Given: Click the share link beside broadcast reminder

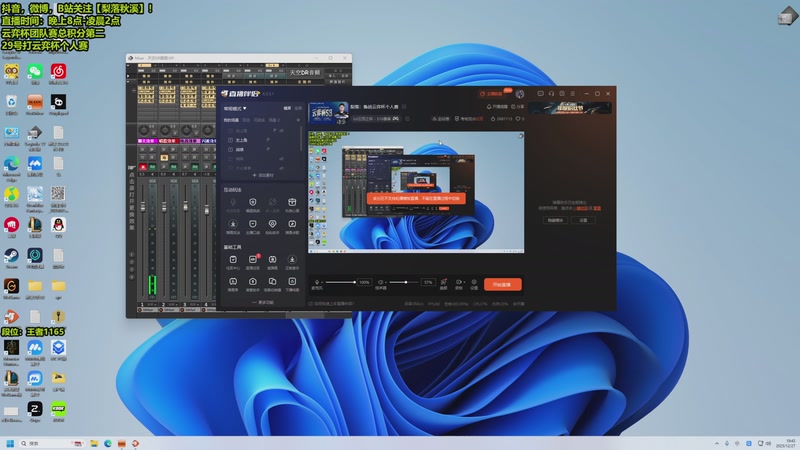Looking at the screenshot, I should [x=517, y=107].
